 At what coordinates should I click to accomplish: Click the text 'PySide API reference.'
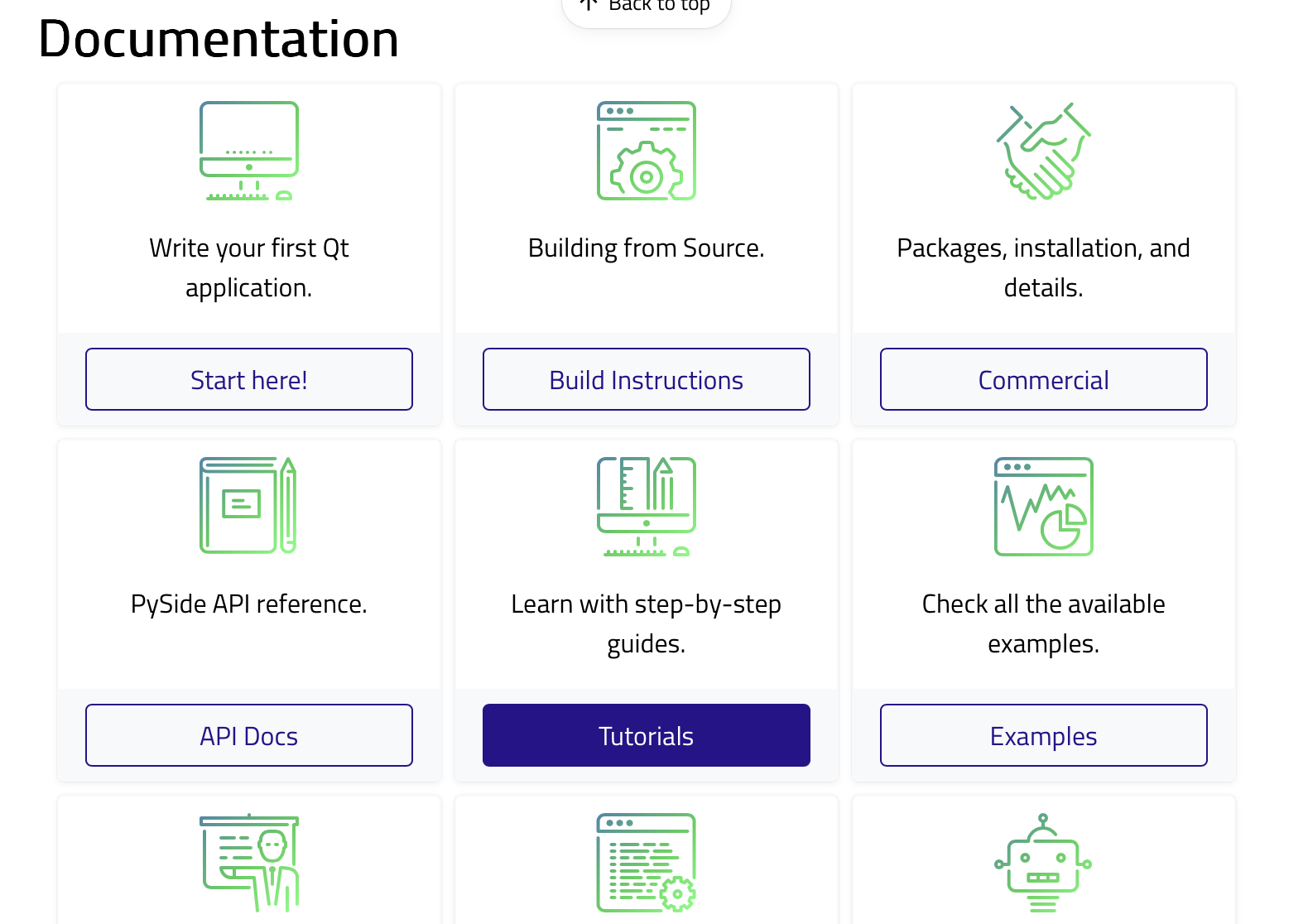coord(249,604)
